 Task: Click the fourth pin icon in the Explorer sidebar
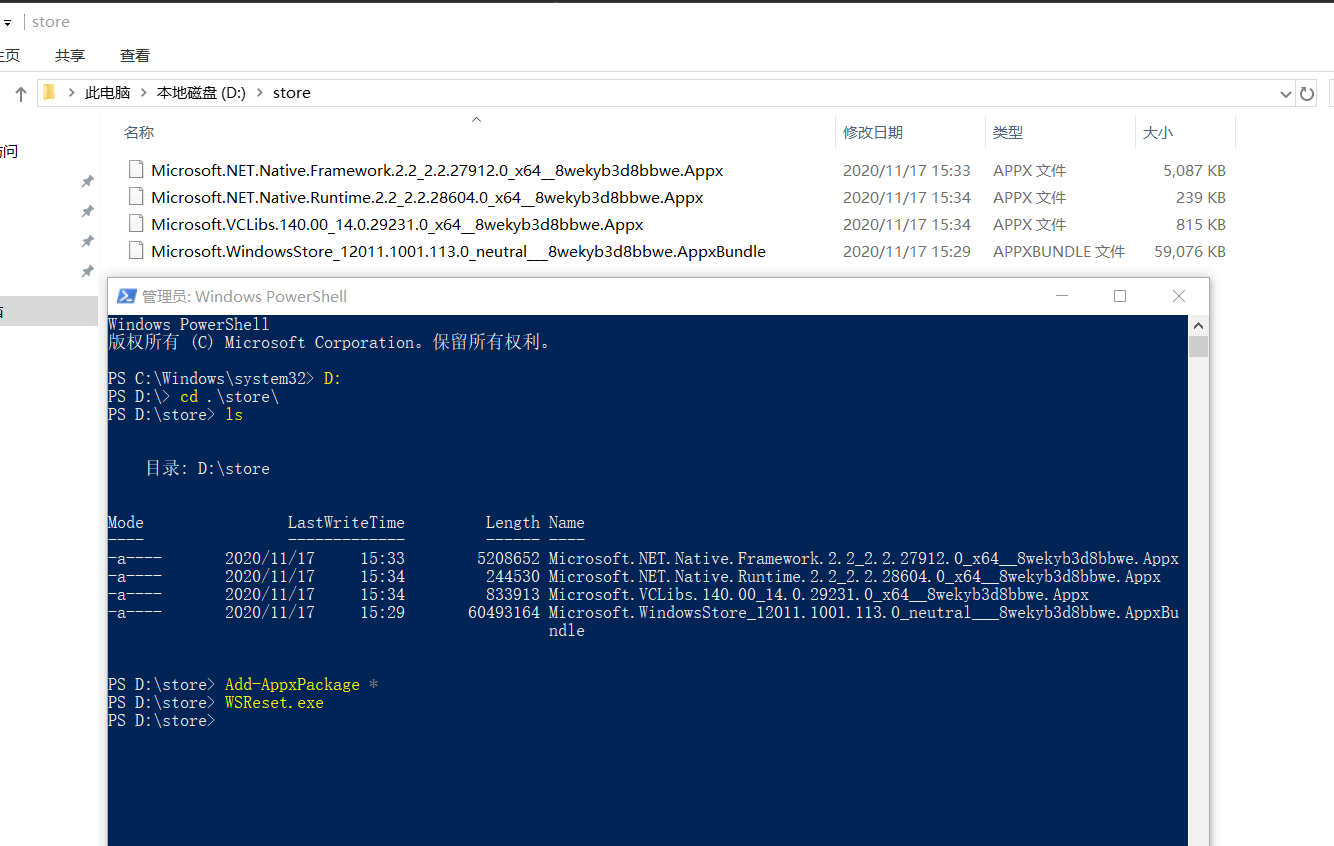(87, 271)
